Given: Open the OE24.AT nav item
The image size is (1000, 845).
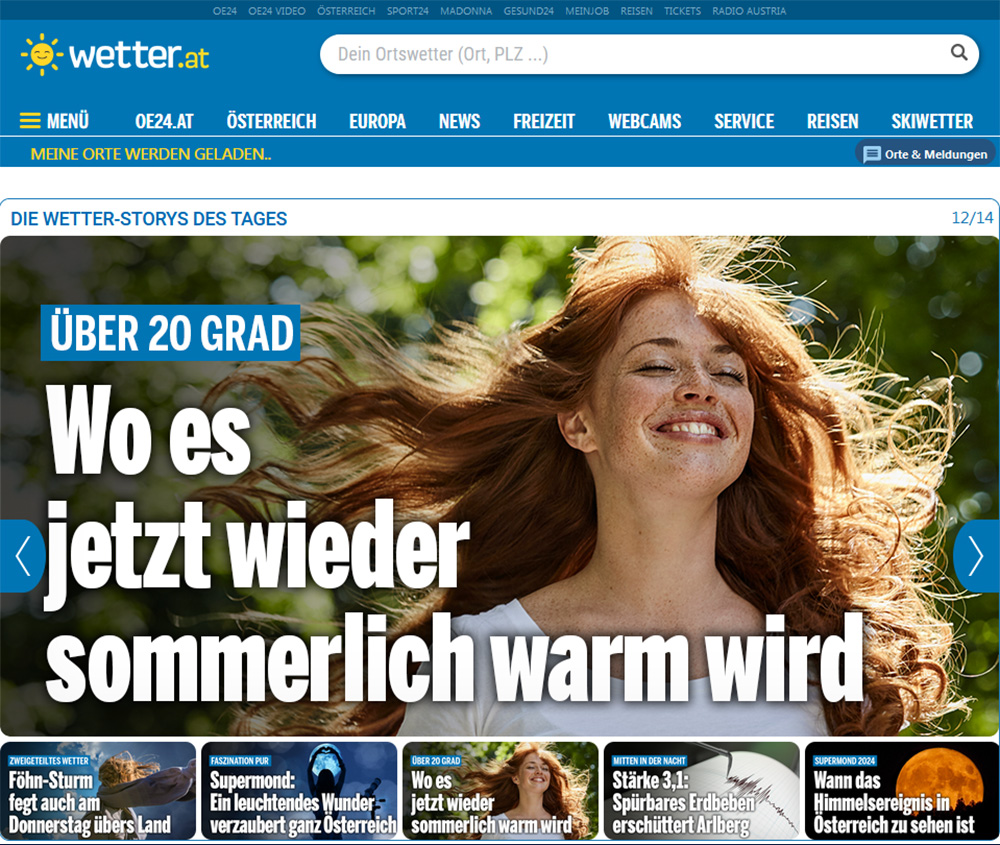Looking at the screenshot, I should [164, 121].
